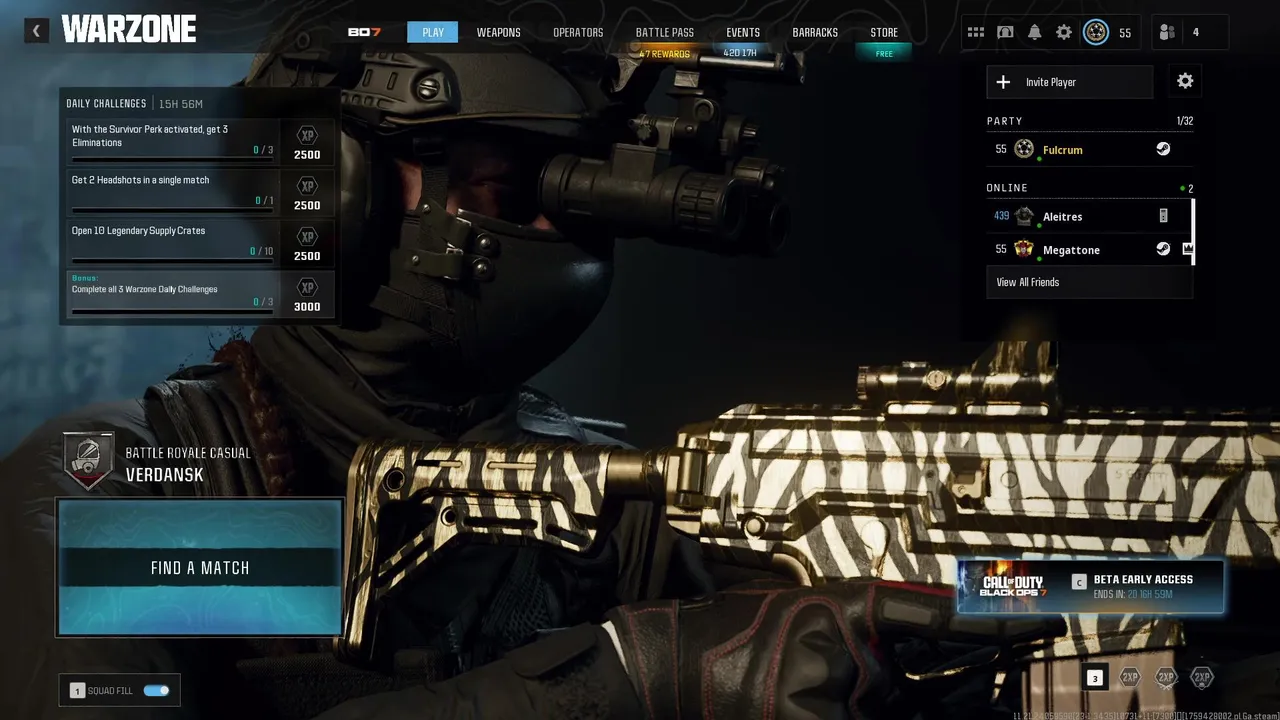This screenshot has height=720, width=1280.
Task: Click the Warzone logo
Action: (x=129, y=30)
